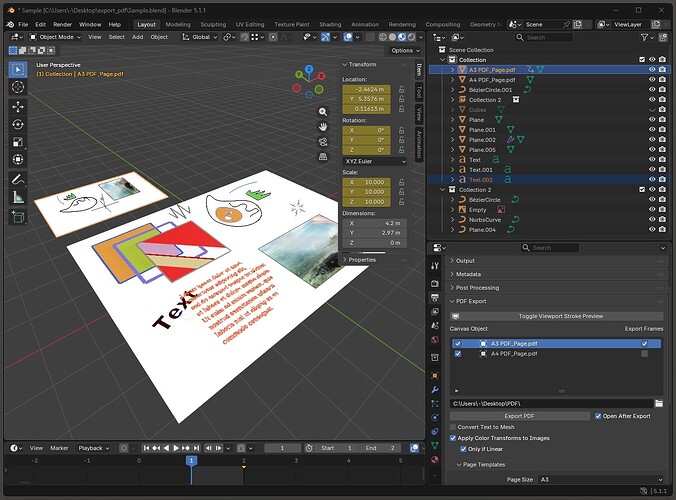Click the Export PDF button
Viewport: 676px width, 500px height.
(520, 416)
